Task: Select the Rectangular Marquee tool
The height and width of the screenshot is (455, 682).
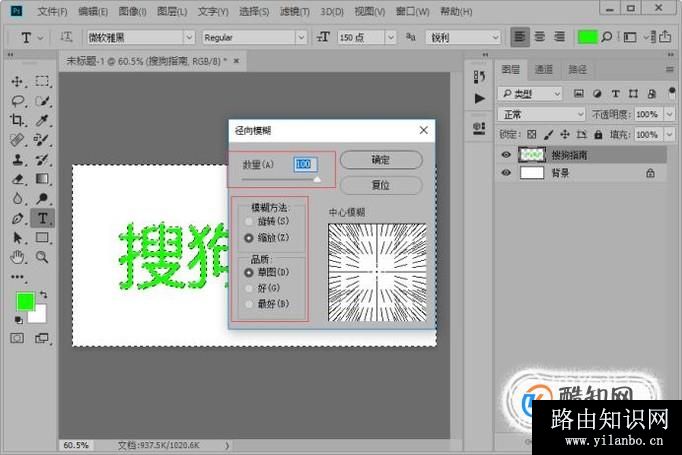Action: pos(42,81)
